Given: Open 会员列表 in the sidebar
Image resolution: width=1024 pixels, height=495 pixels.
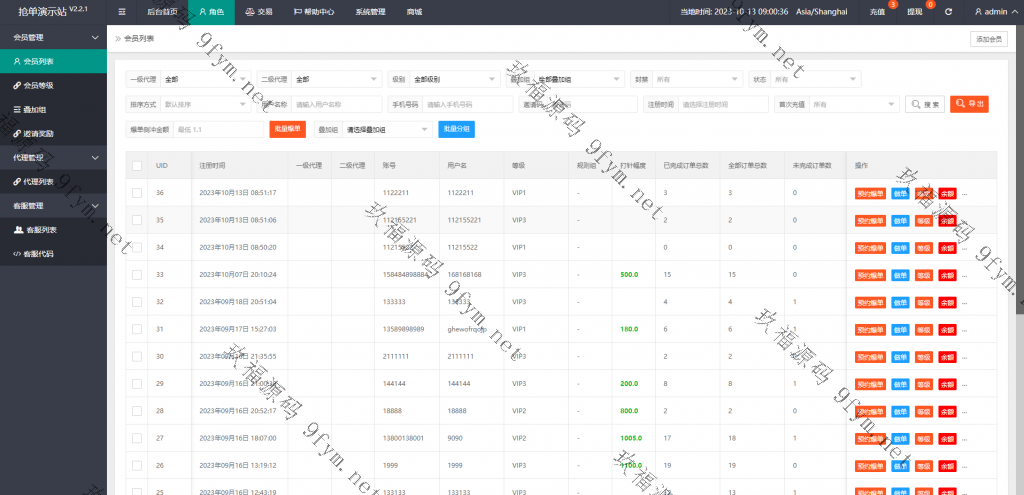Looking at the screenshot, I should tap(54, 61).
